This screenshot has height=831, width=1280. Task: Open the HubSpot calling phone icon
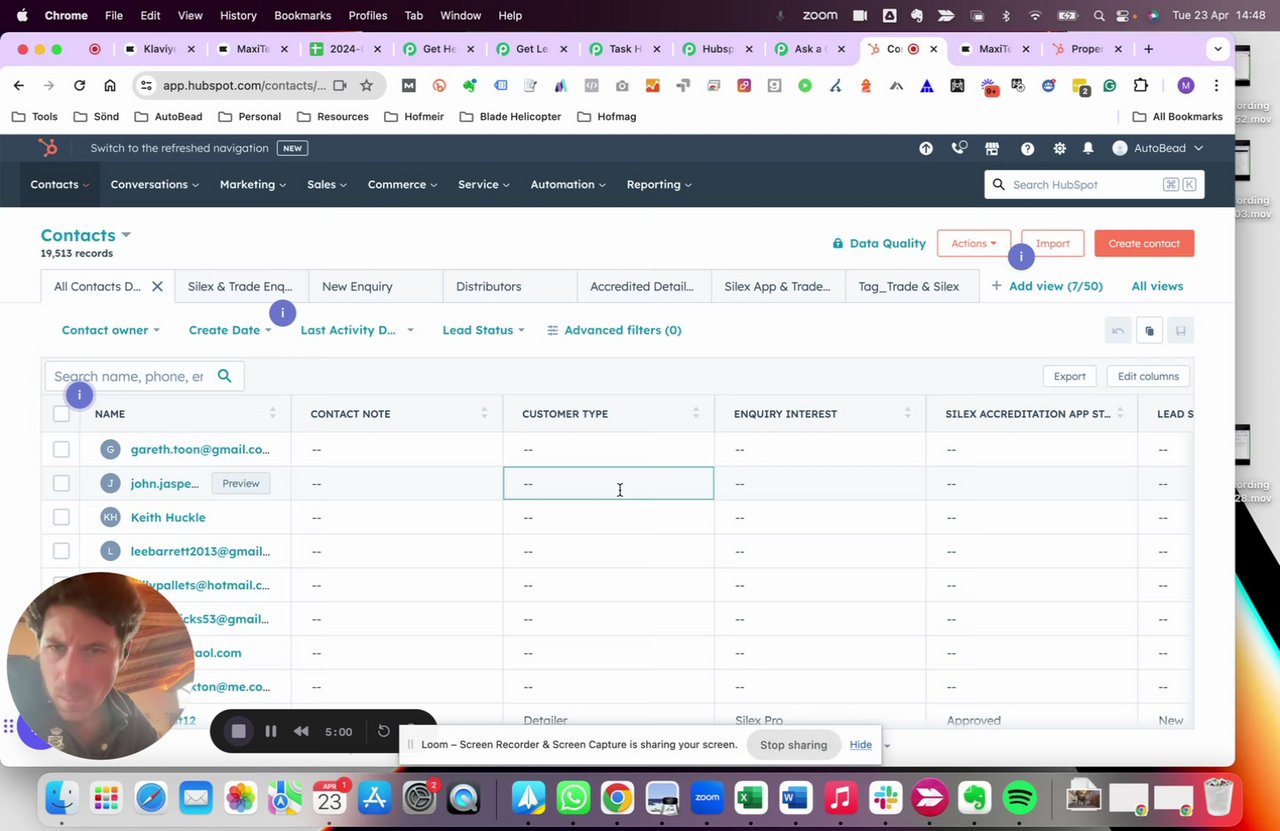point(959,148)
